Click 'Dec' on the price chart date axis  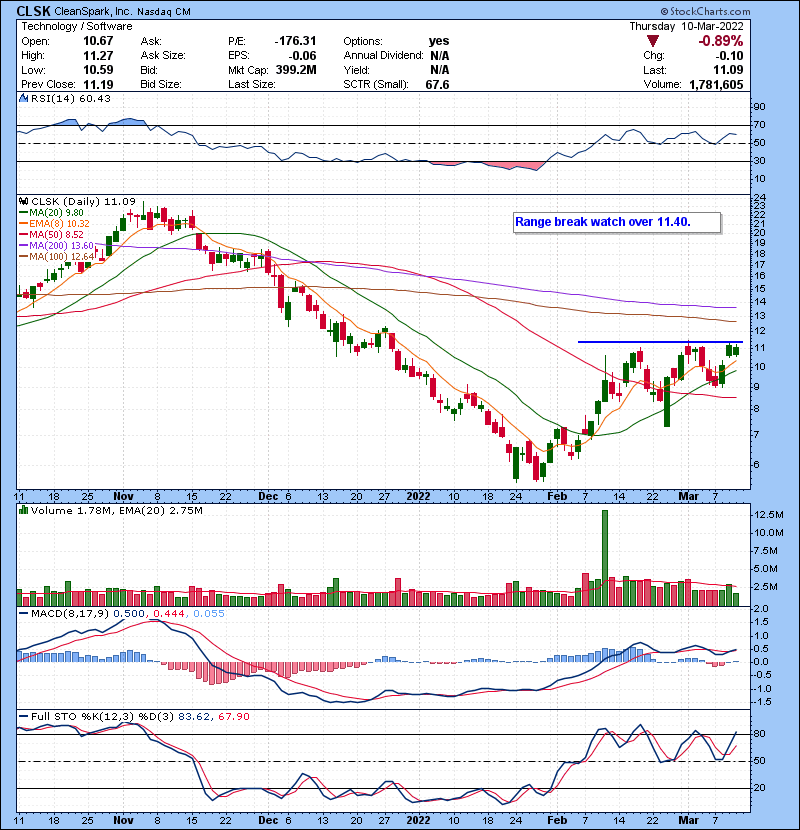coord(268,497)
